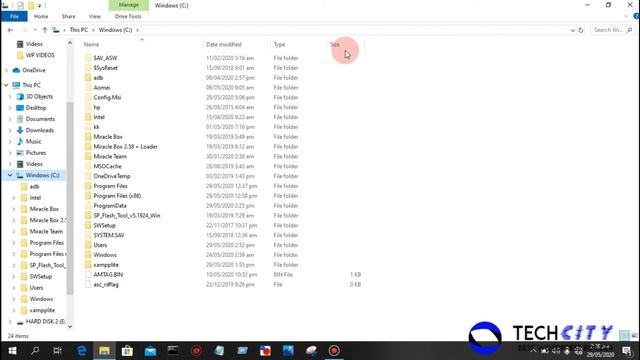The height and width of the screenshot is (360, 640).
Task: Open Microsoft Store from taskbar
Action: coord(127,351)
